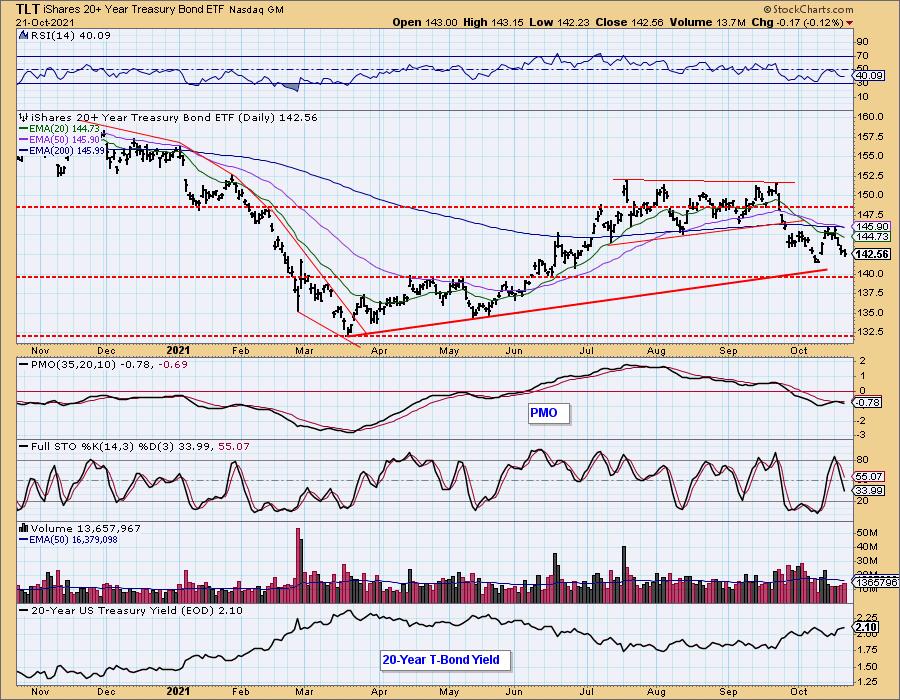
Task: Click the price tag 142.56 on right axis
Action: (872, 254)
